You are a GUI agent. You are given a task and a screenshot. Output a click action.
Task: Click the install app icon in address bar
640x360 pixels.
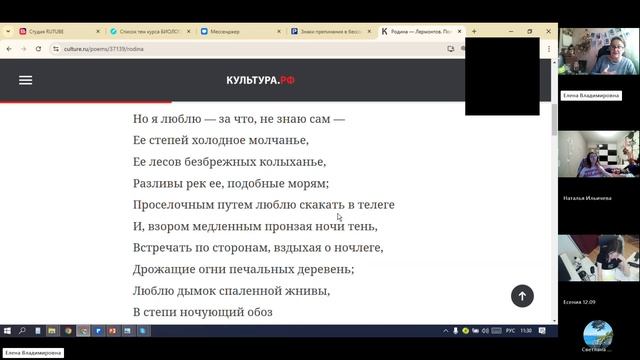[451, 49]
